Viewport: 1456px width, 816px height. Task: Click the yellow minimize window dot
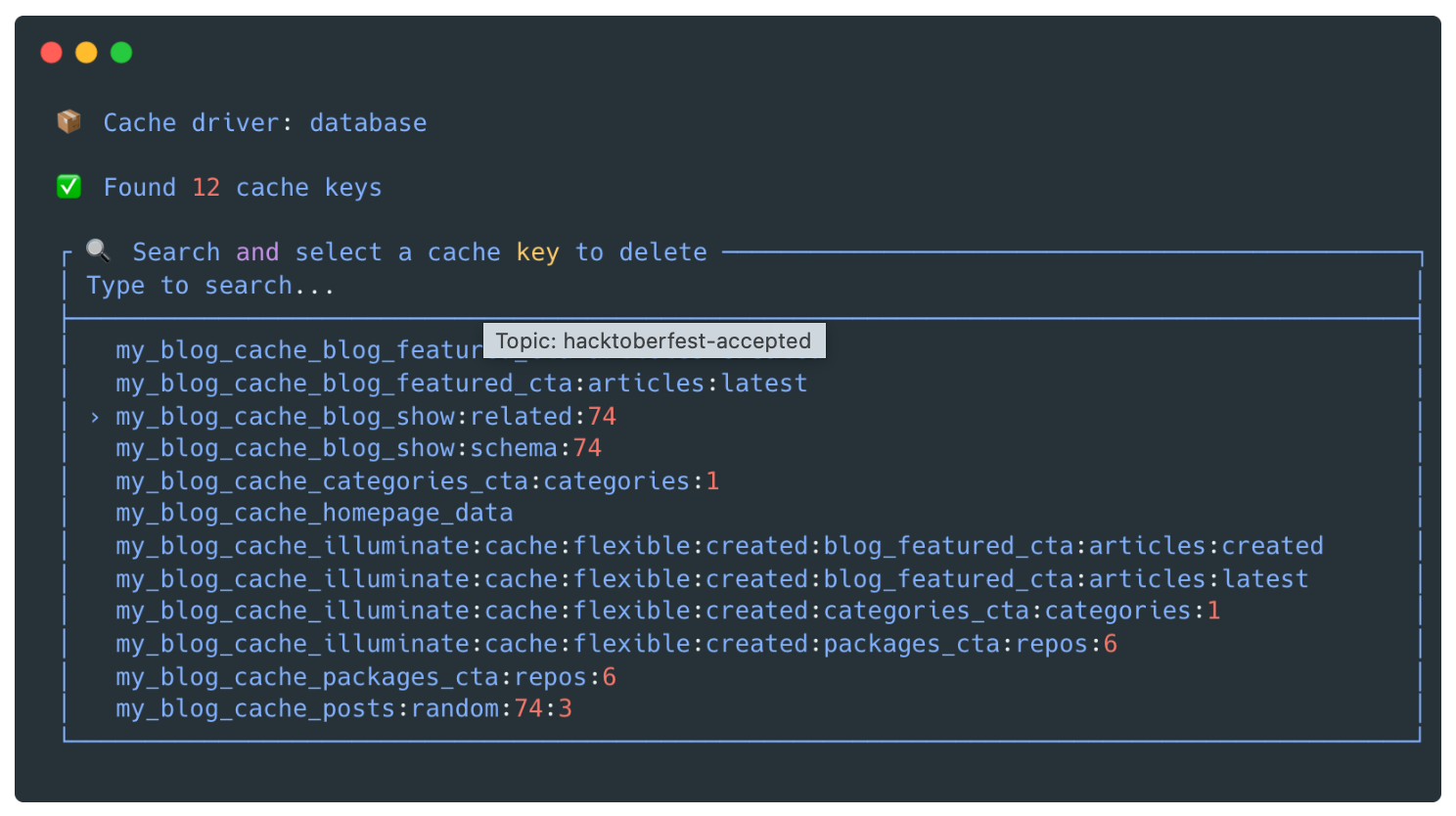(x=86, y=53)
